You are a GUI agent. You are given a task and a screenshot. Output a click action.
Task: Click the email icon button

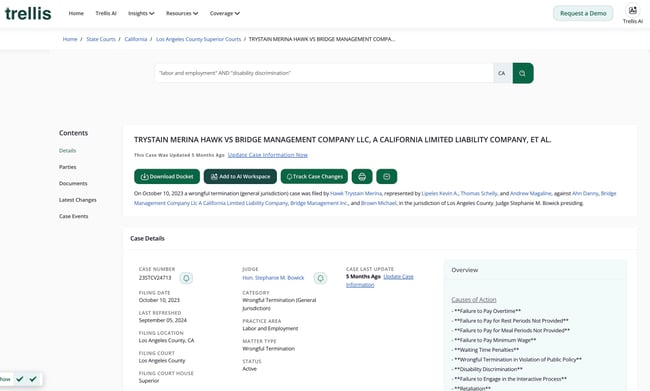coord(386,177)
